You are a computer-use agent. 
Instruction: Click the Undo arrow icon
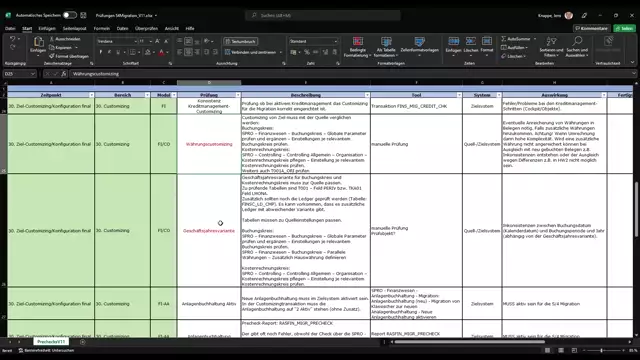[13, 39]
